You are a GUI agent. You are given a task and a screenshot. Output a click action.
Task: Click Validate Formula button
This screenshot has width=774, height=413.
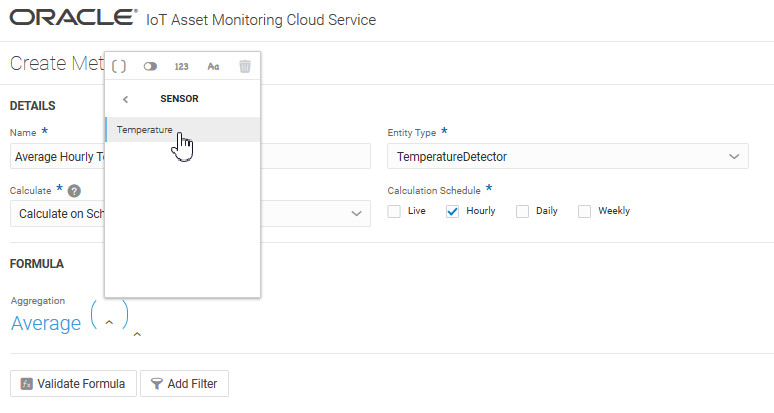73,383
